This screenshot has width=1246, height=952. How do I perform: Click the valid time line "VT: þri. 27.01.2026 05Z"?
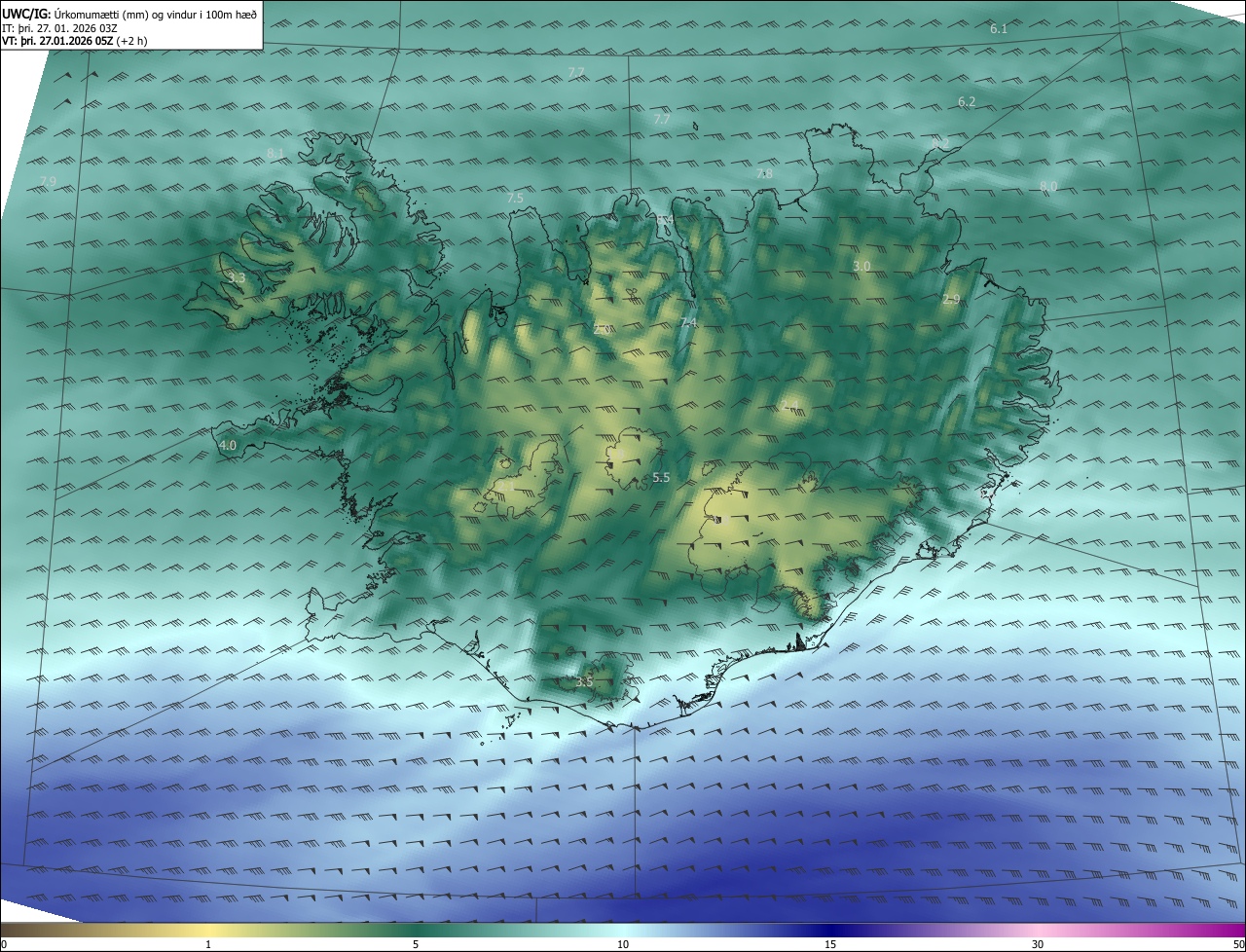click(x=57, y=41)
